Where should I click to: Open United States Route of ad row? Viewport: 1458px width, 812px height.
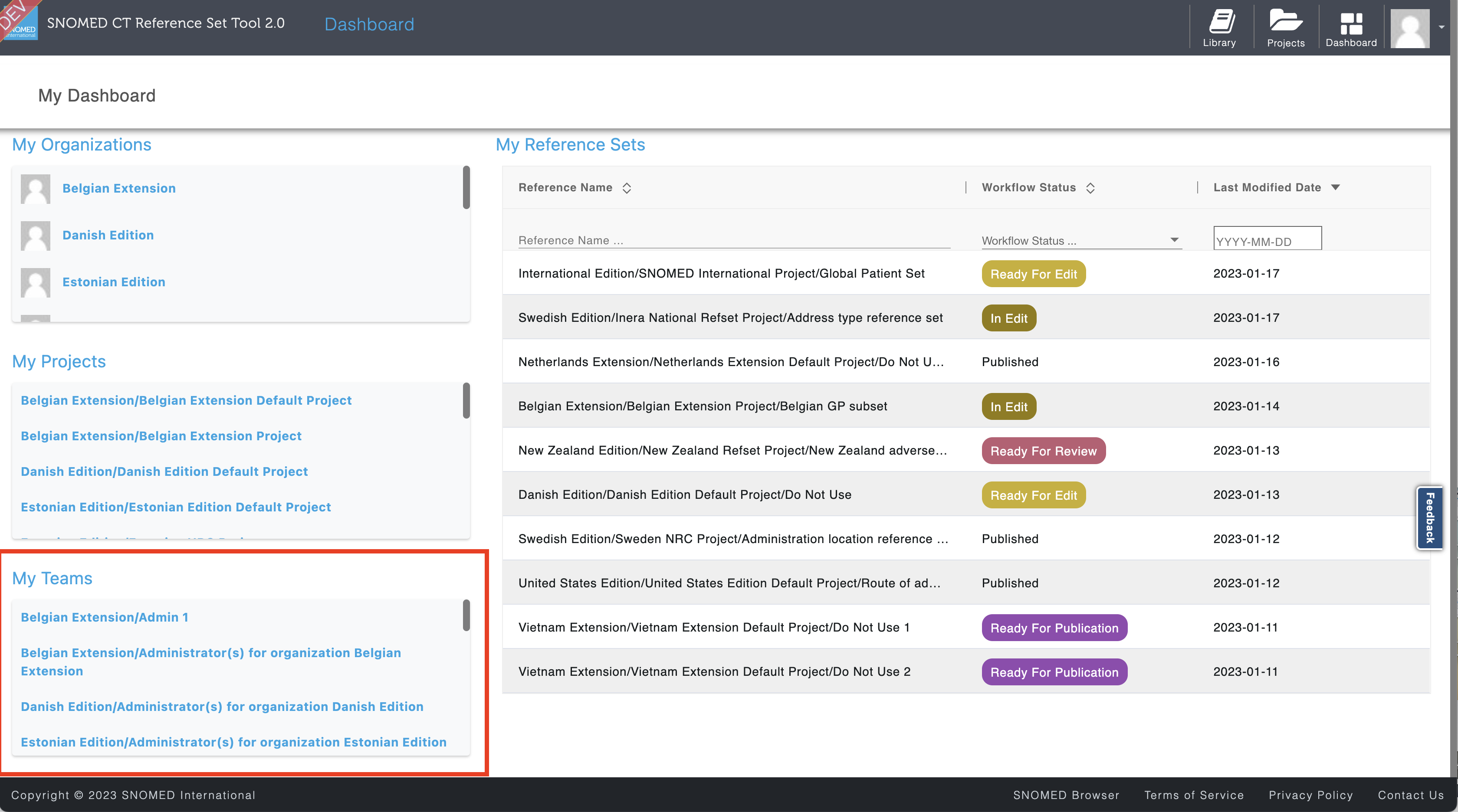729,583
